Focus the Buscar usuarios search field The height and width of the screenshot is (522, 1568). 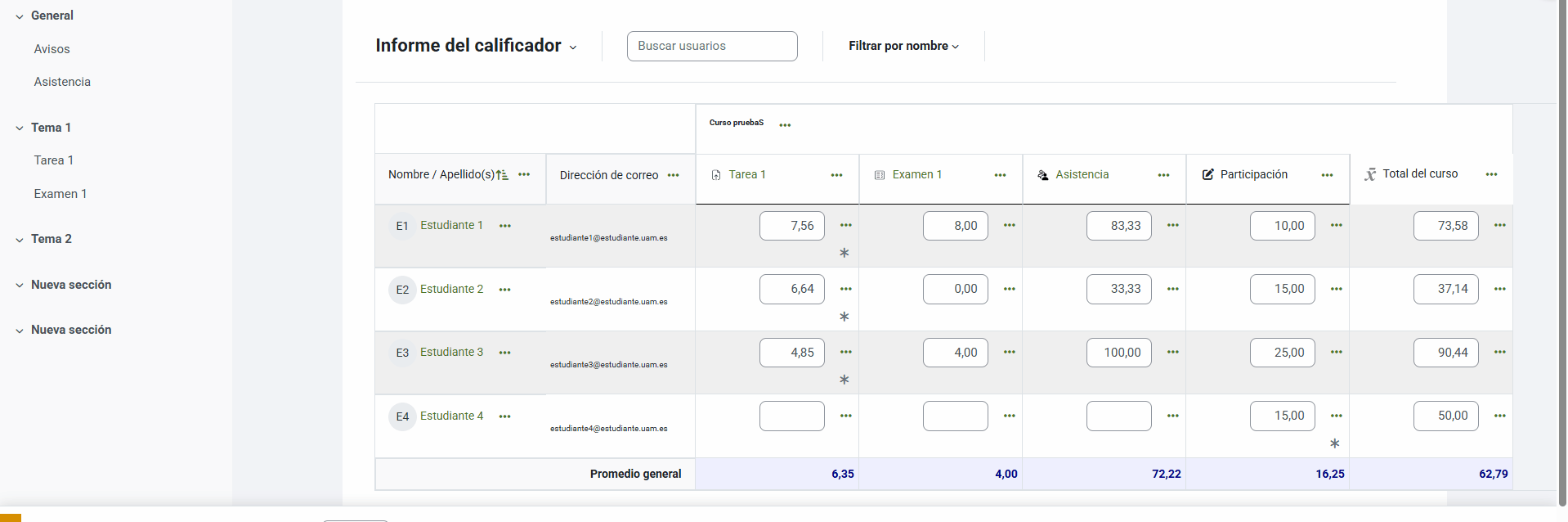[712, 46]
